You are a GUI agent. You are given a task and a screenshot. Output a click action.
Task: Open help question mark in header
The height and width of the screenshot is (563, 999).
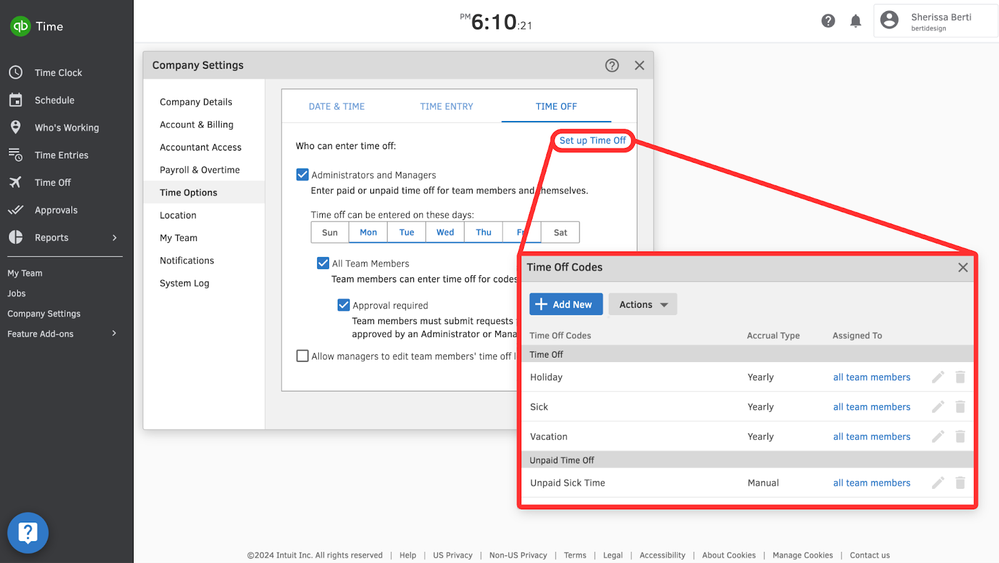click(x=828, y=21)
